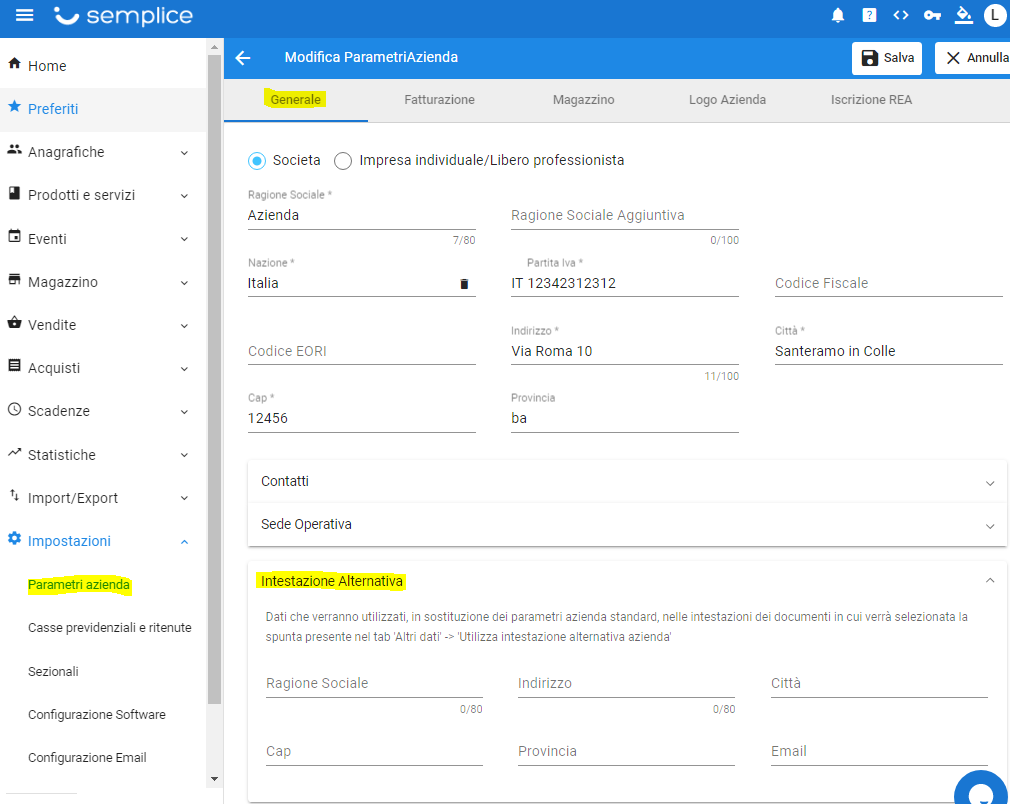Click the Home house icon
The image size is (1010, 804).
pyautogui.click(x=14, y=63)
